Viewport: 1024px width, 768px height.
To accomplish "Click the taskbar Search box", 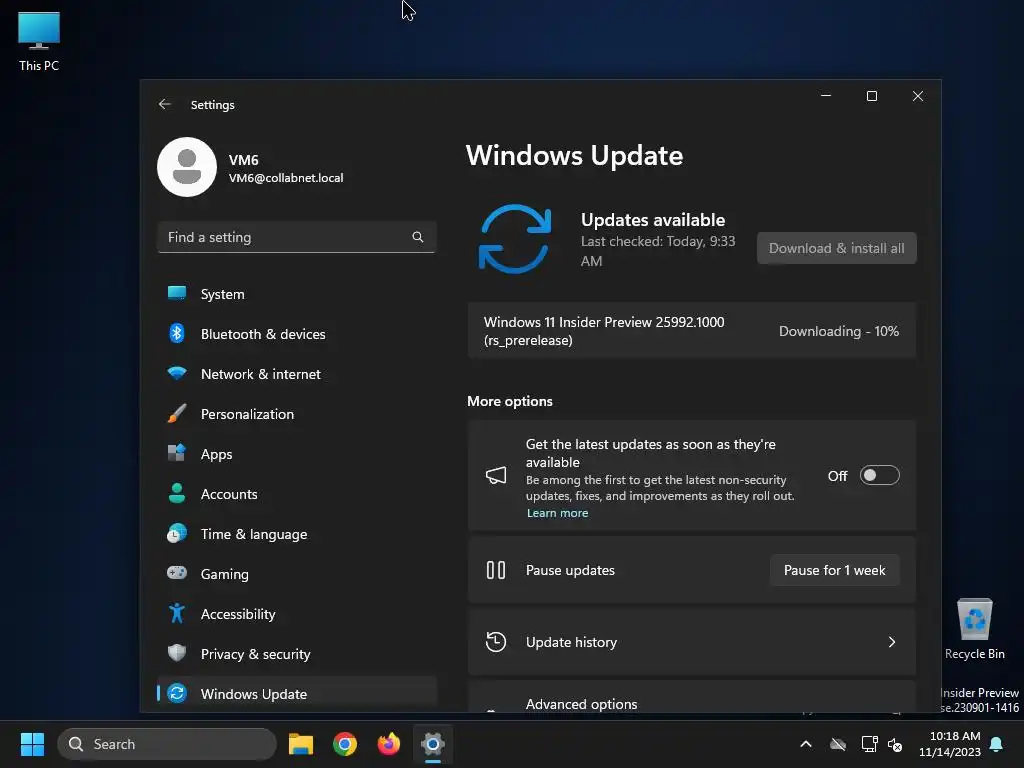I will click(167, 744).
